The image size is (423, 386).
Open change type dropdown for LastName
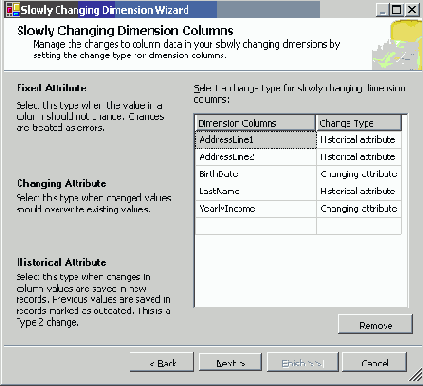click(359, 191)
